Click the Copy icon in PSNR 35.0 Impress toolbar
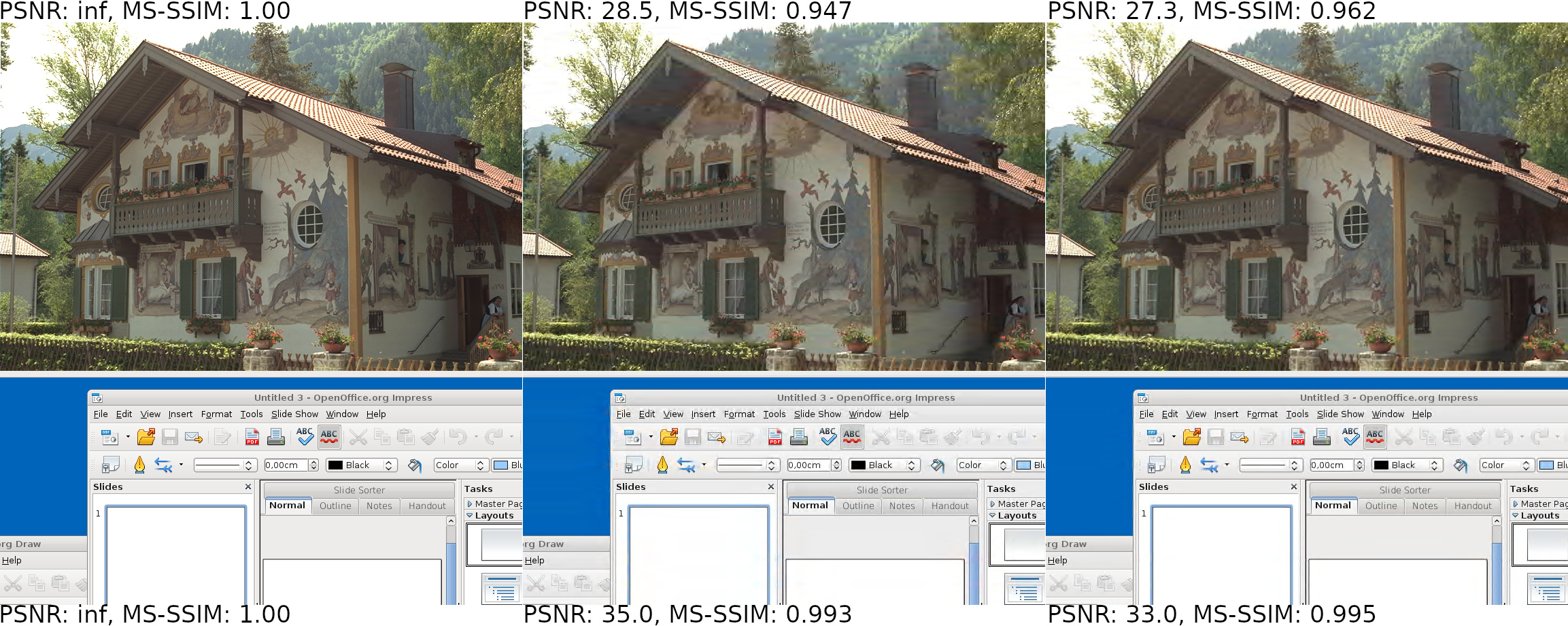The height and width of the screenshot is (626, 1568). click(905, 437)
